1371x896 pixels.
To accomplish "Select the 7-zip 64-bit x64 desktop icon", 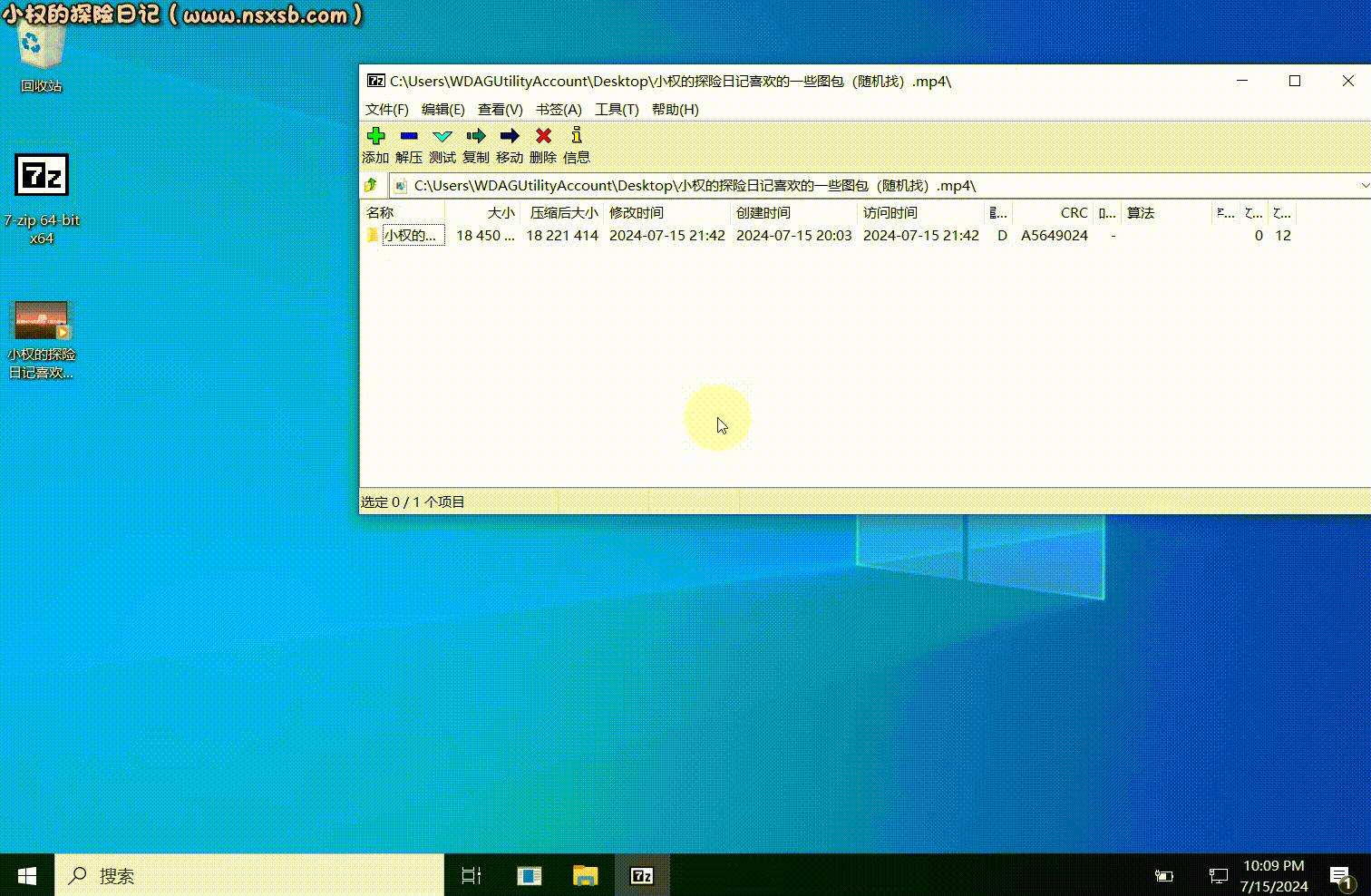I will (42, 200).
